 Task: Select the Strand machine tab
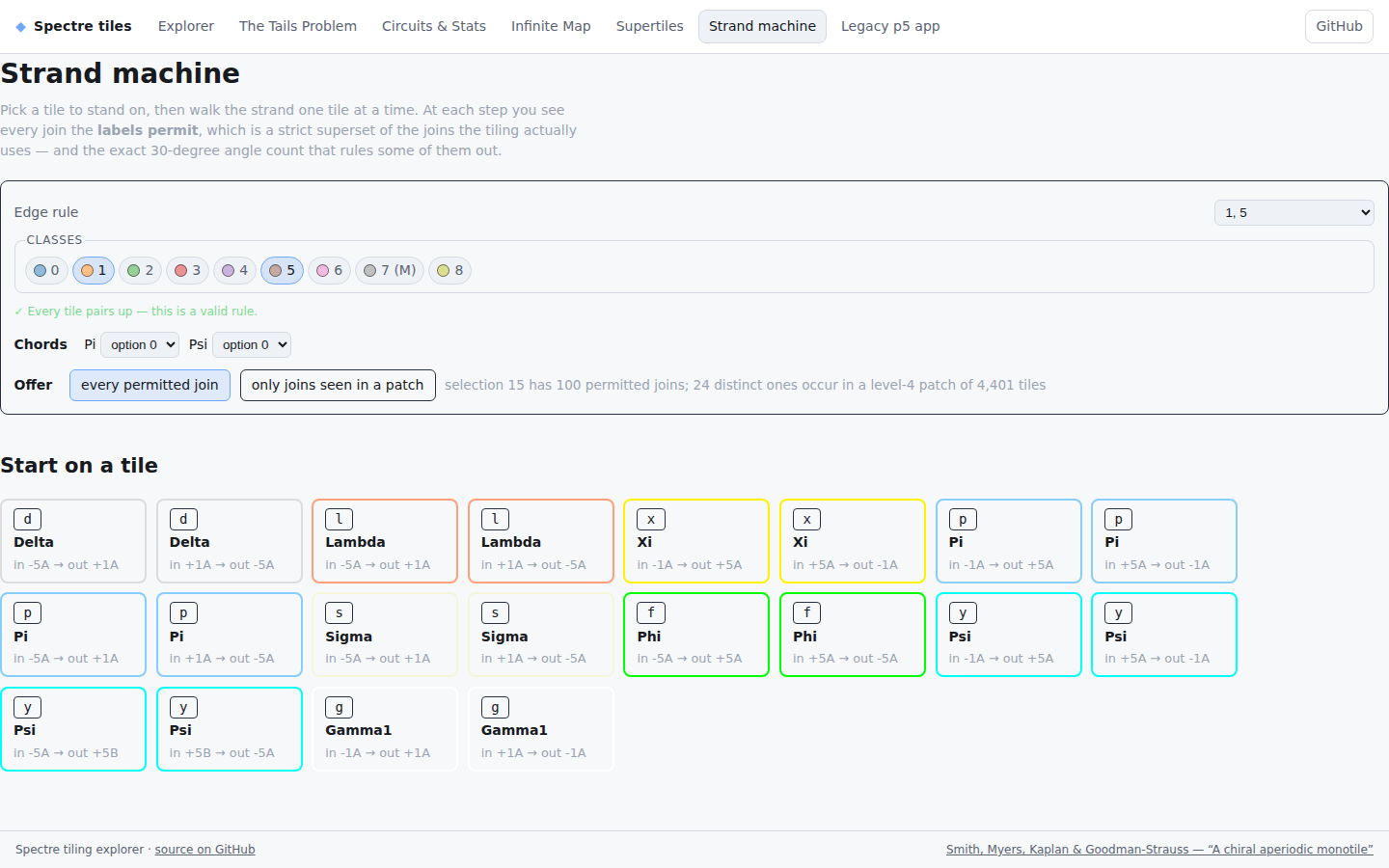click(762, 26)
